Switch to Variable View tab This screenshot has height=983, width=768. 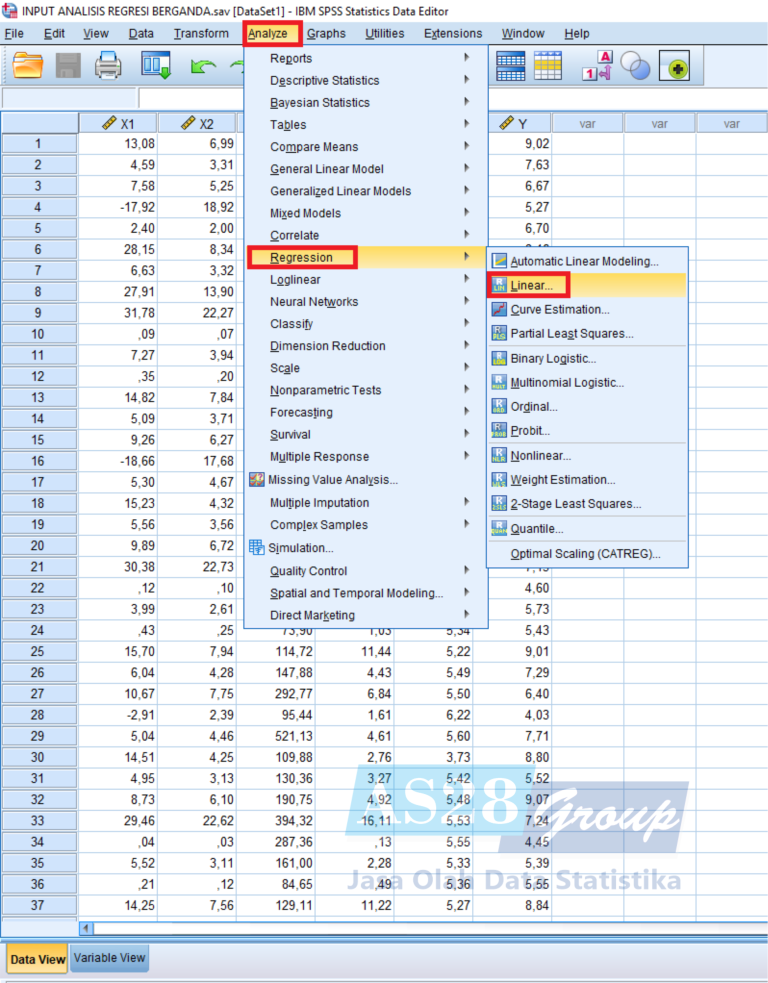[109, 958]
